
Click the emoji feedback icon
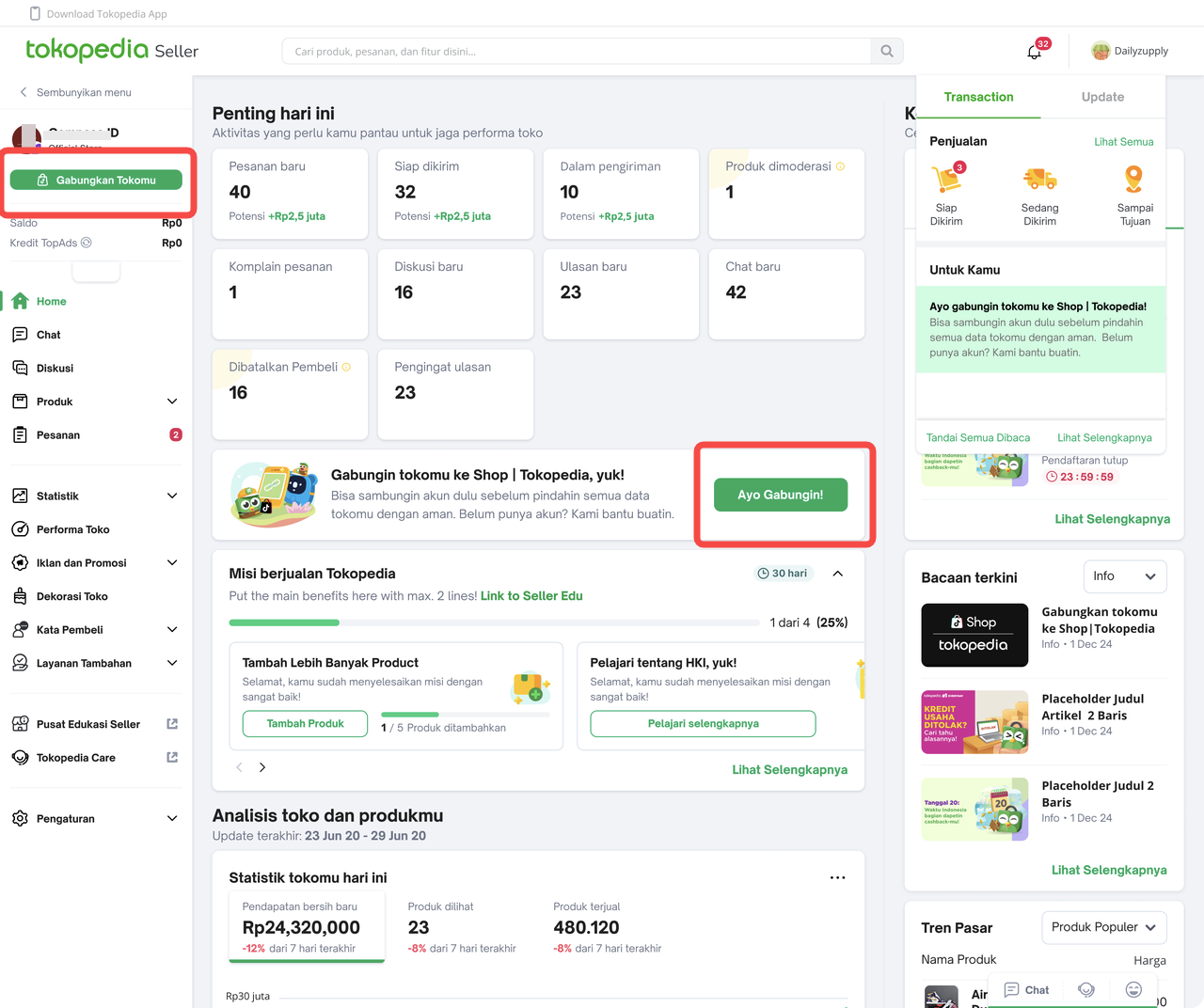[1133, 990]
